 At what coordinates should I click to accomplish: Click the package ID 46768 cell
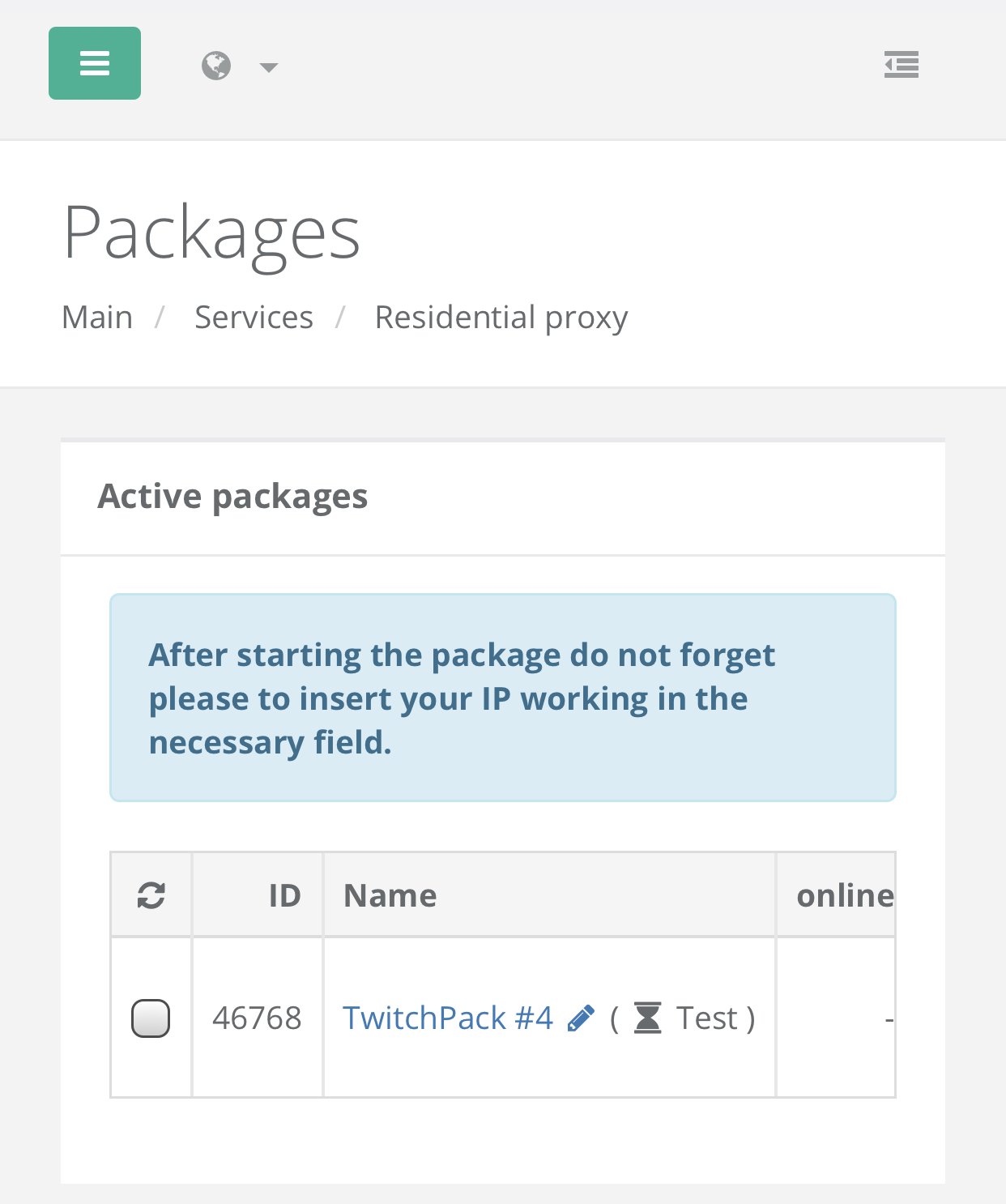point(257,1018)
